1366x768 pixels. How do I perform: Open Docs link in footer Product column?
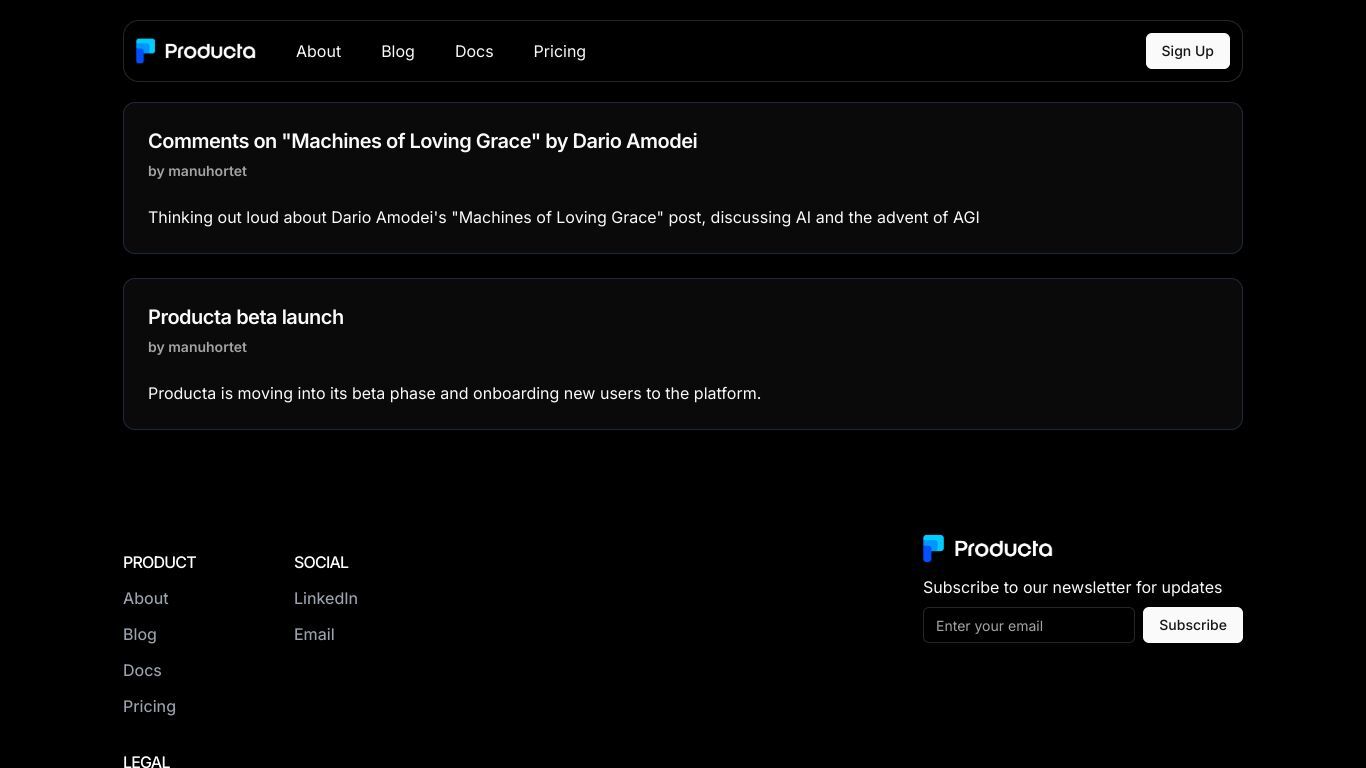coord(142,670)
